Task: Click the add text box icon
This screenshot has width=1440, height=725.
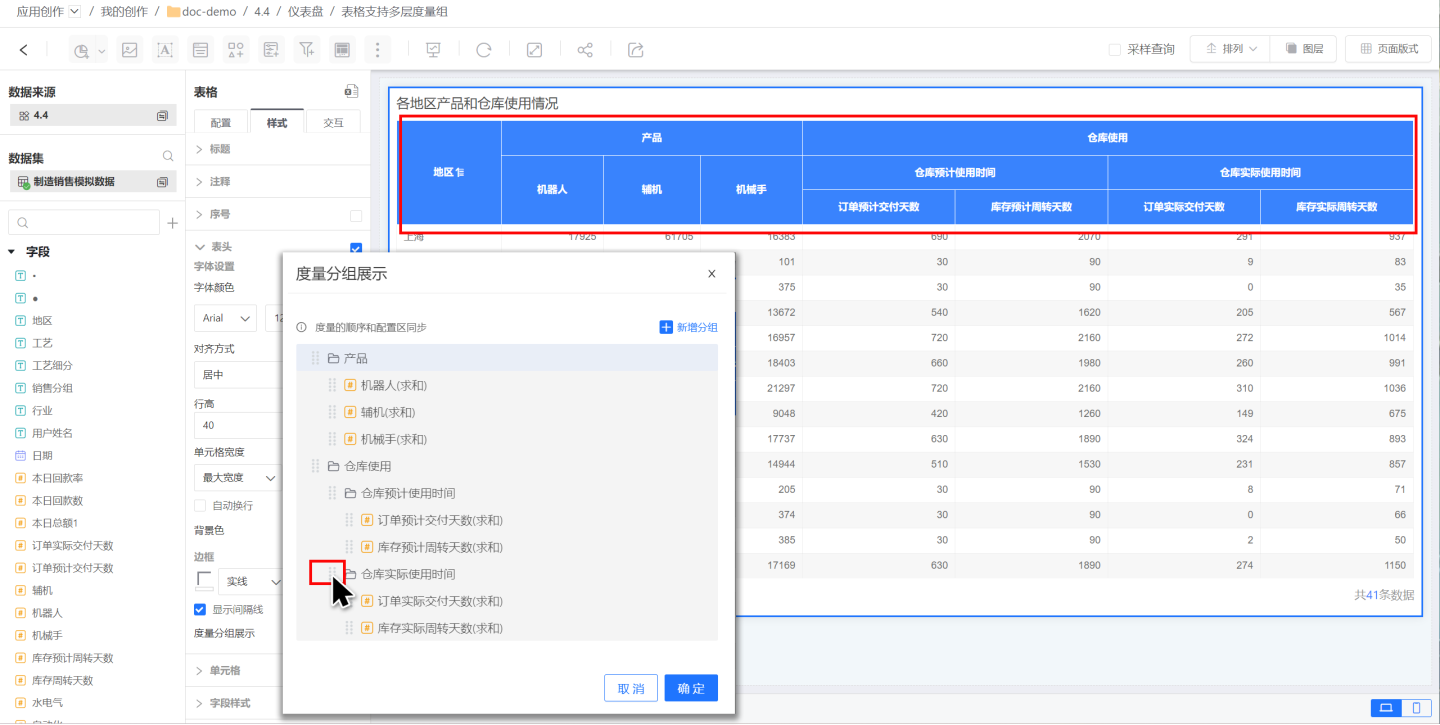Action: [165, 49]
